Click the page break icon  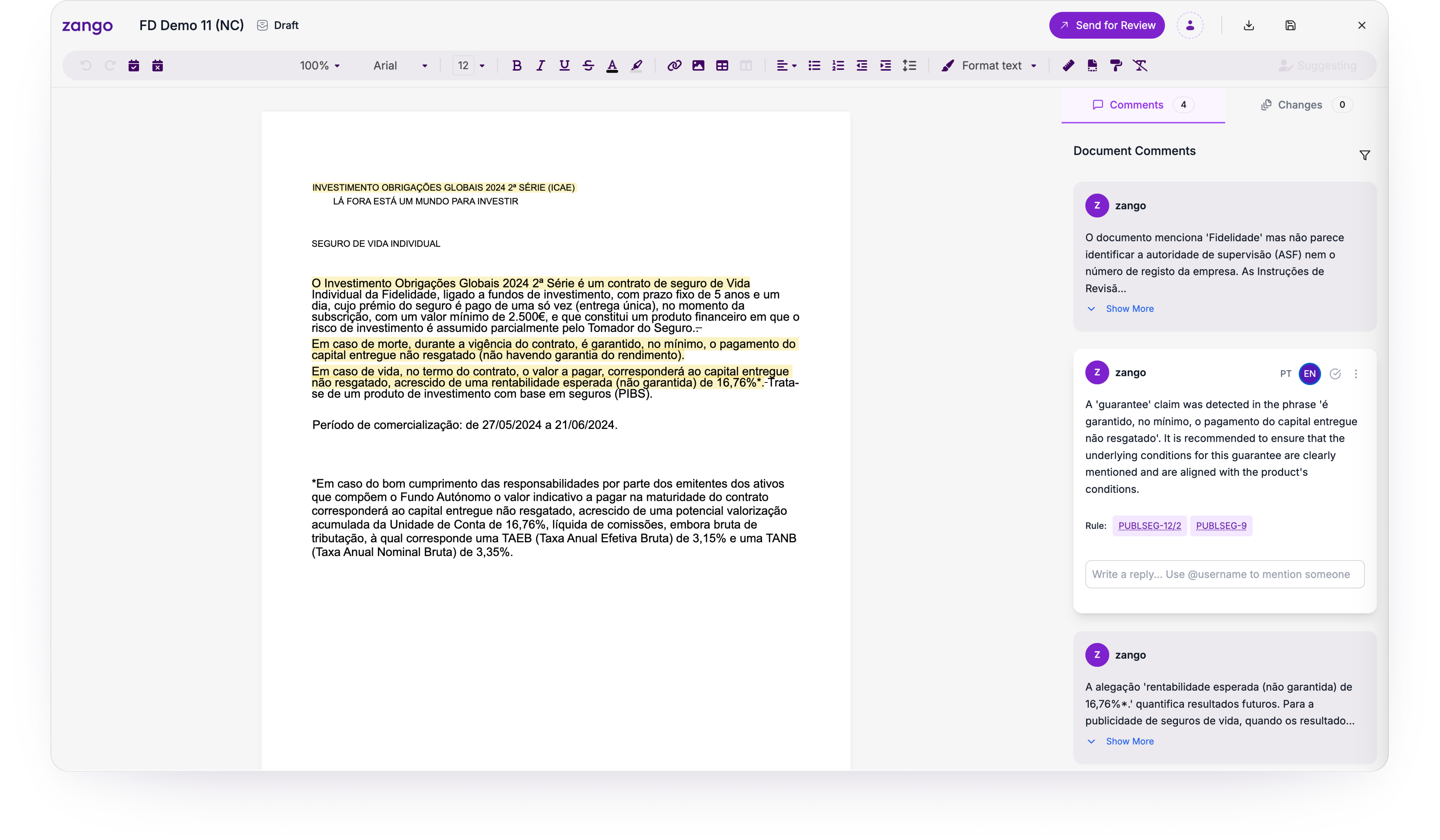[x=1093, y=66]
